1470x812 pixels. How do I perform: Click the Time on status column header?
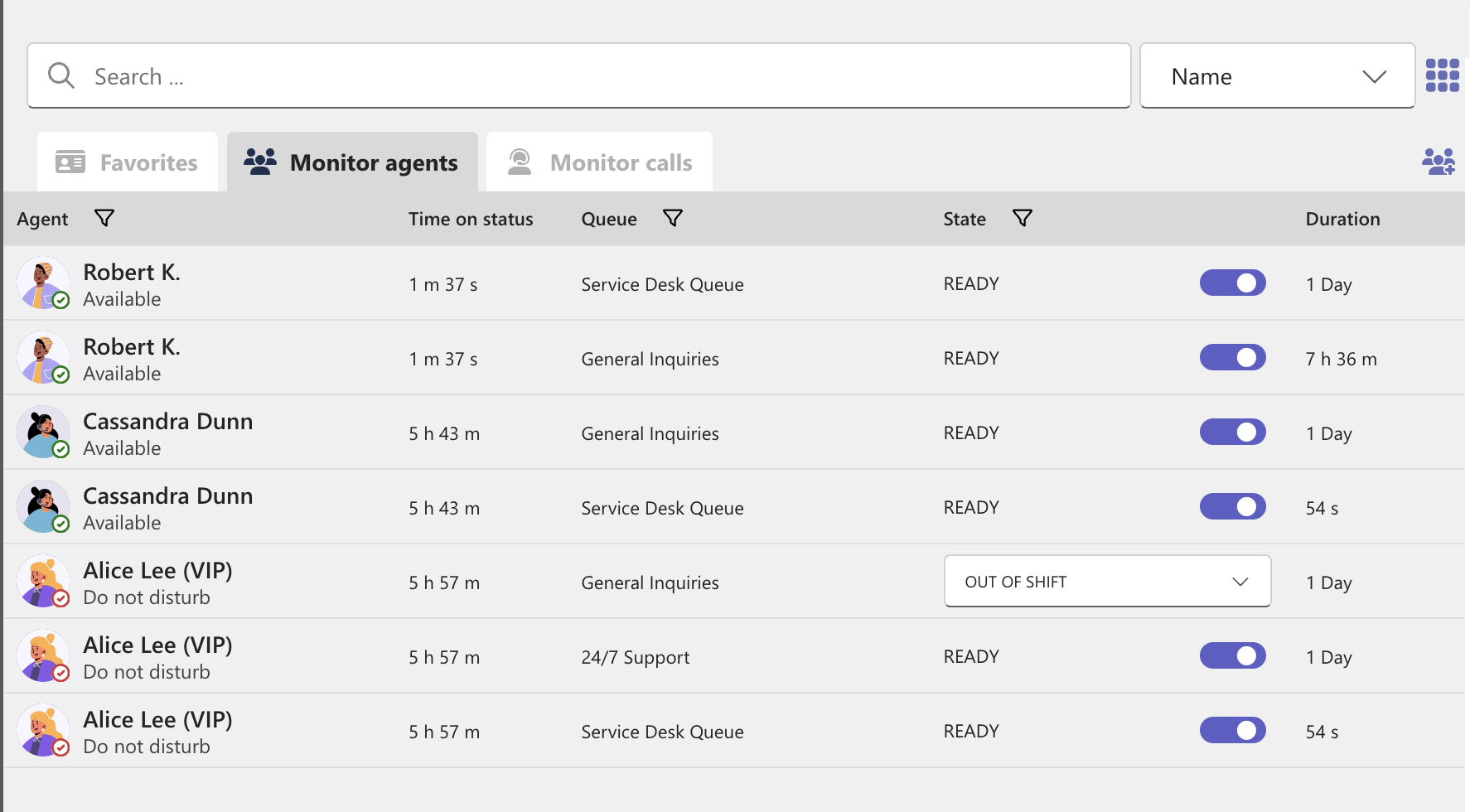[x=471, y=219]
